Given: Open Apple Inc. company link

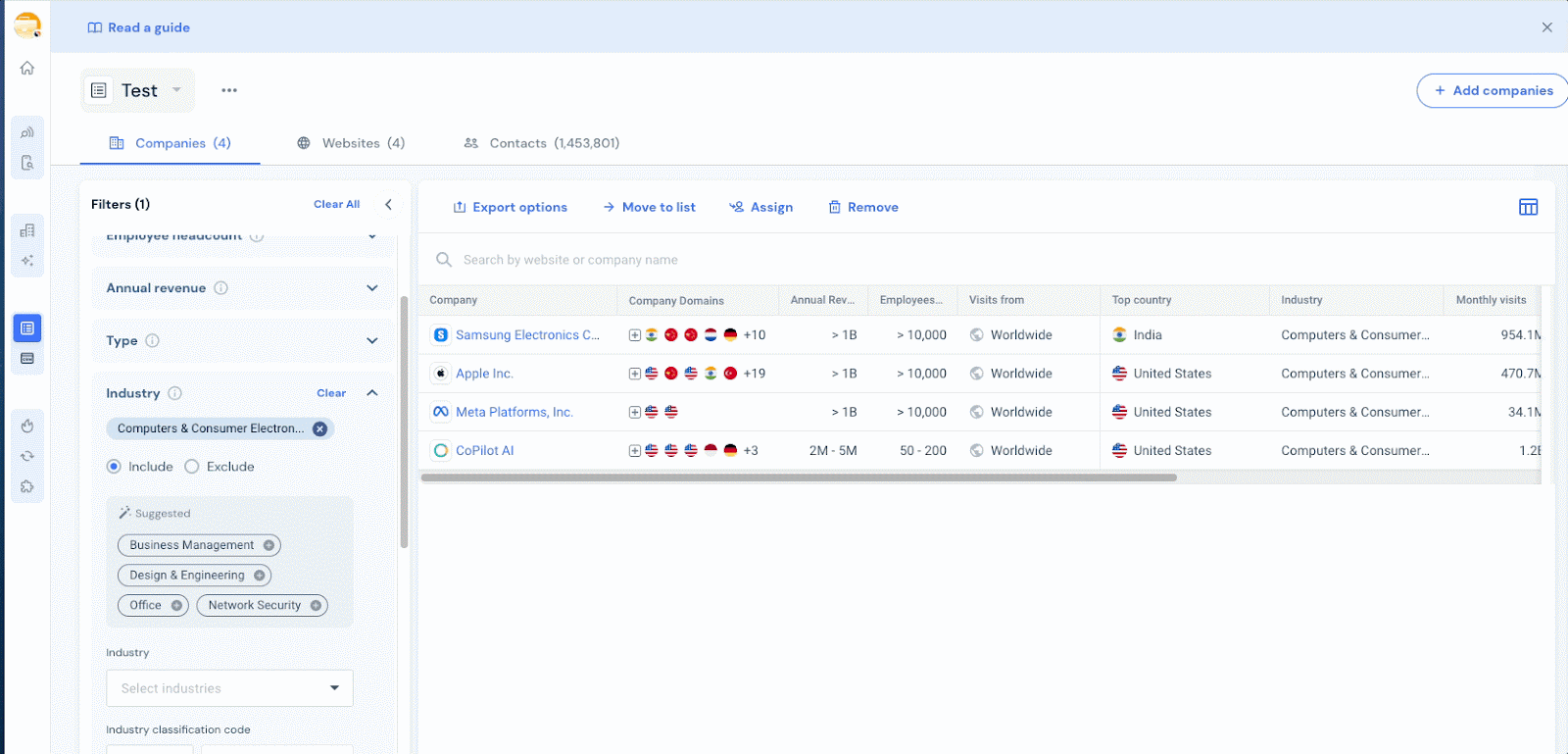Looking at the screenshot, I should click(x=484, y=374).
